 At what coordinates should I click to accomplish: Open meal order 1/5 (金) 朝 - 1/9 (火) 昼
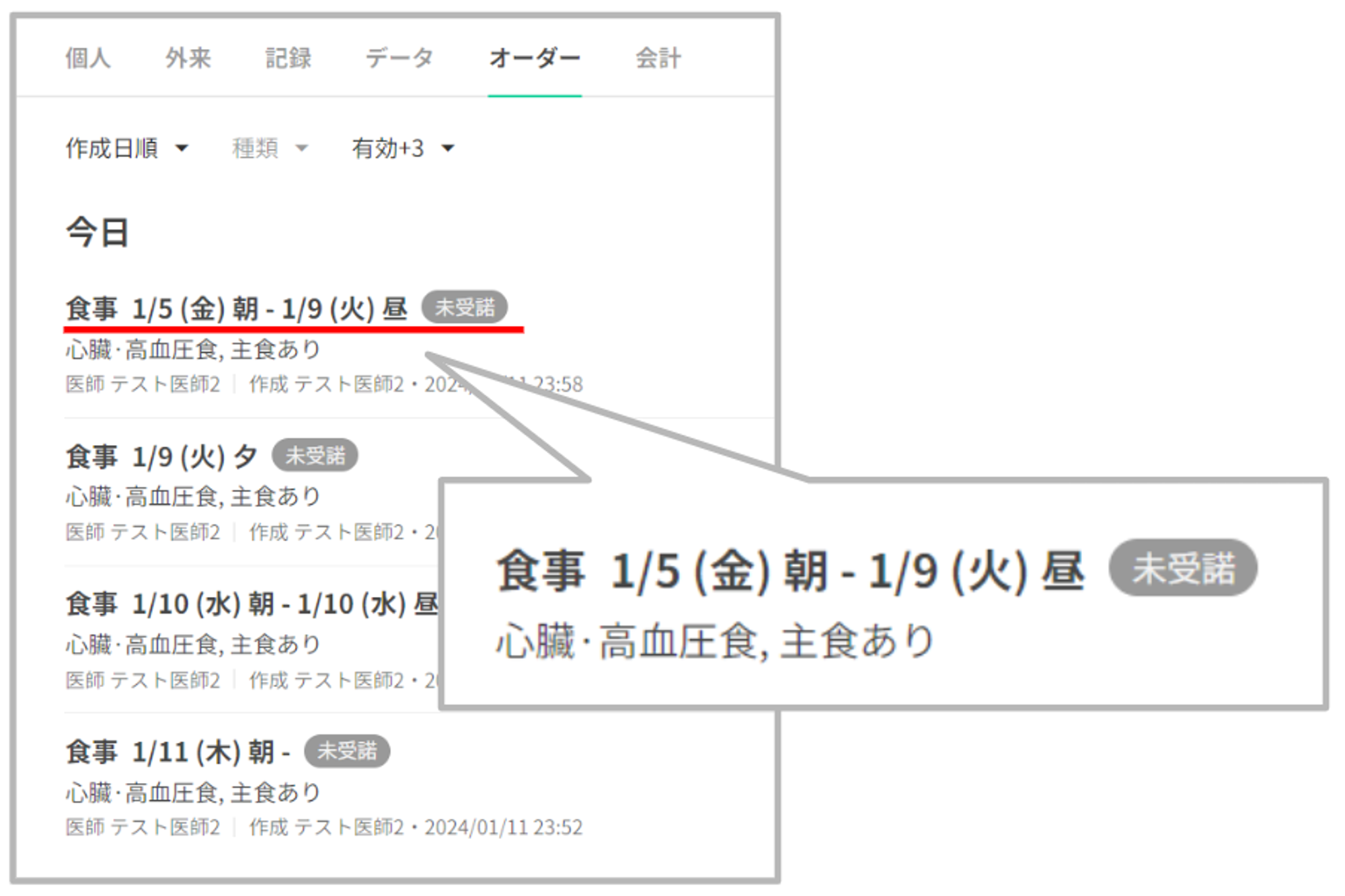click(236, 309)
